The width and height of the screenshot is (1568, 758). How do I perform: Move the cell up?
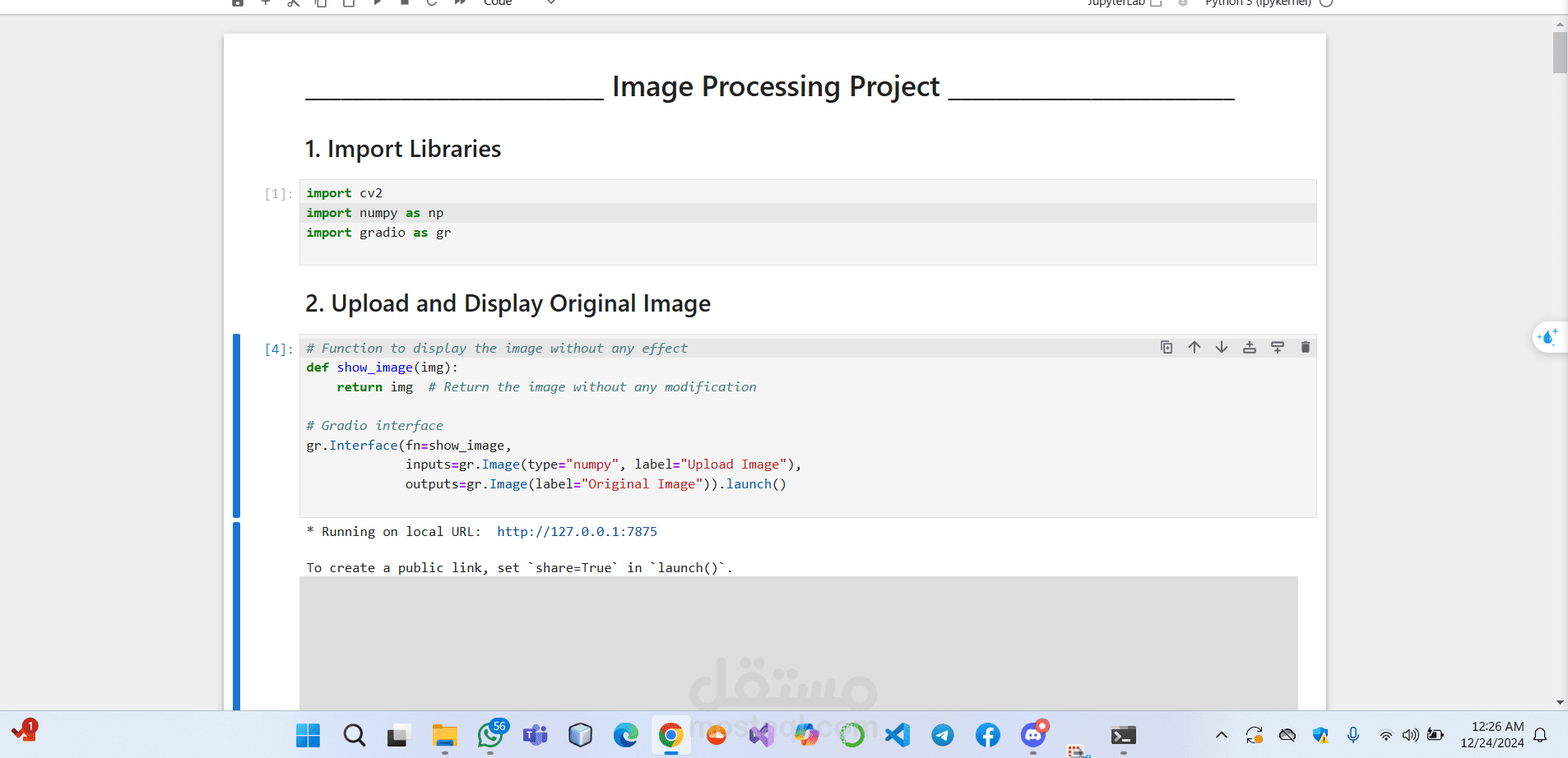pos(1195,347)
